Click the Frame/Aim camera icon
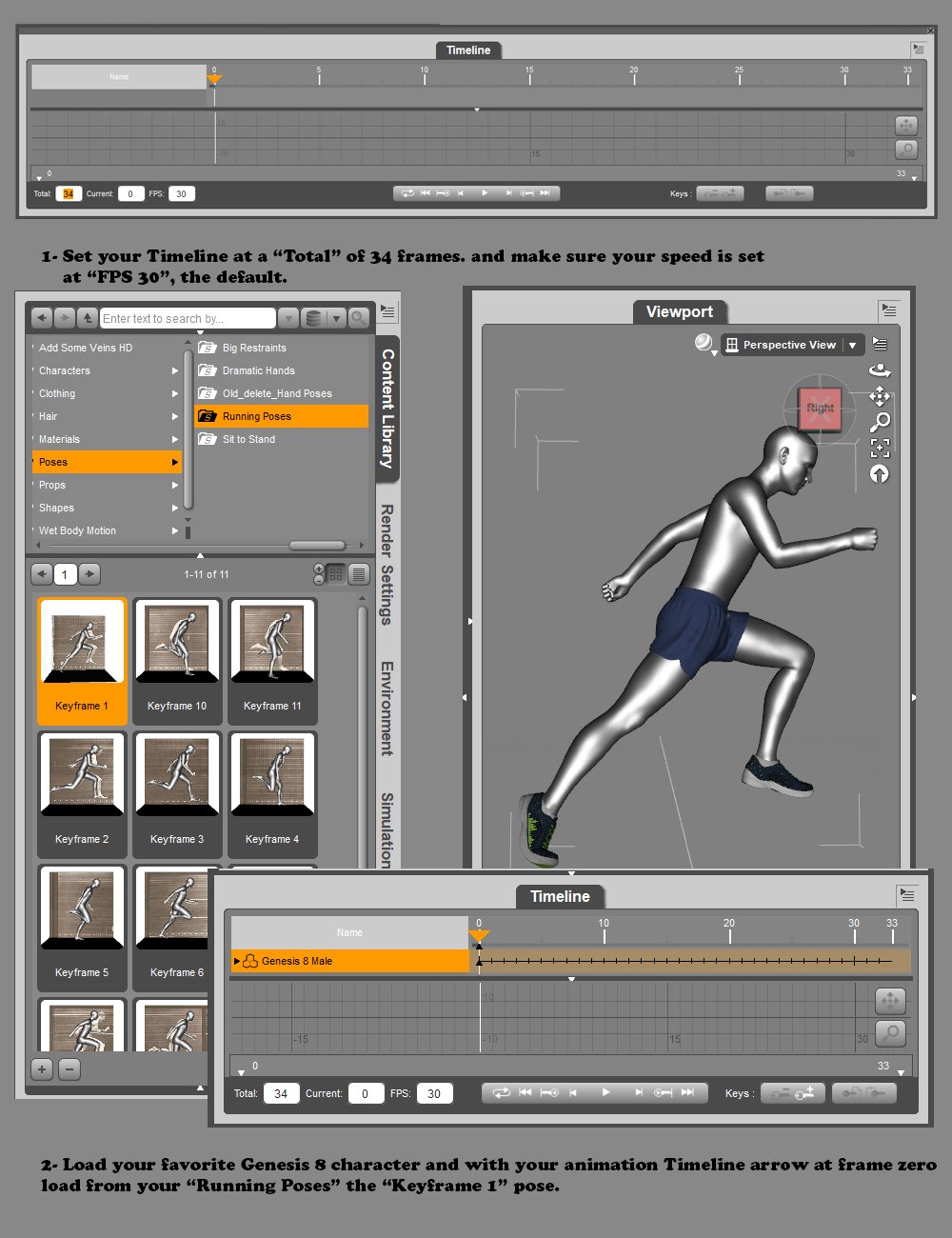This screenshot has width=952, height=1238. (881, 448)
